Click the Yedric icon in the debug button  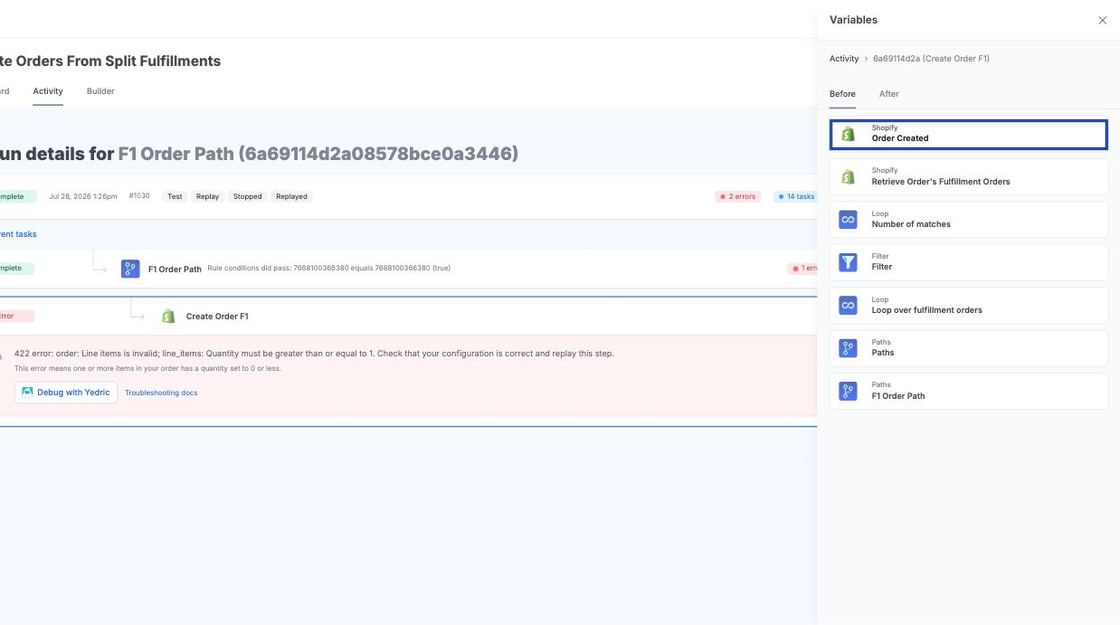(27, 392)
